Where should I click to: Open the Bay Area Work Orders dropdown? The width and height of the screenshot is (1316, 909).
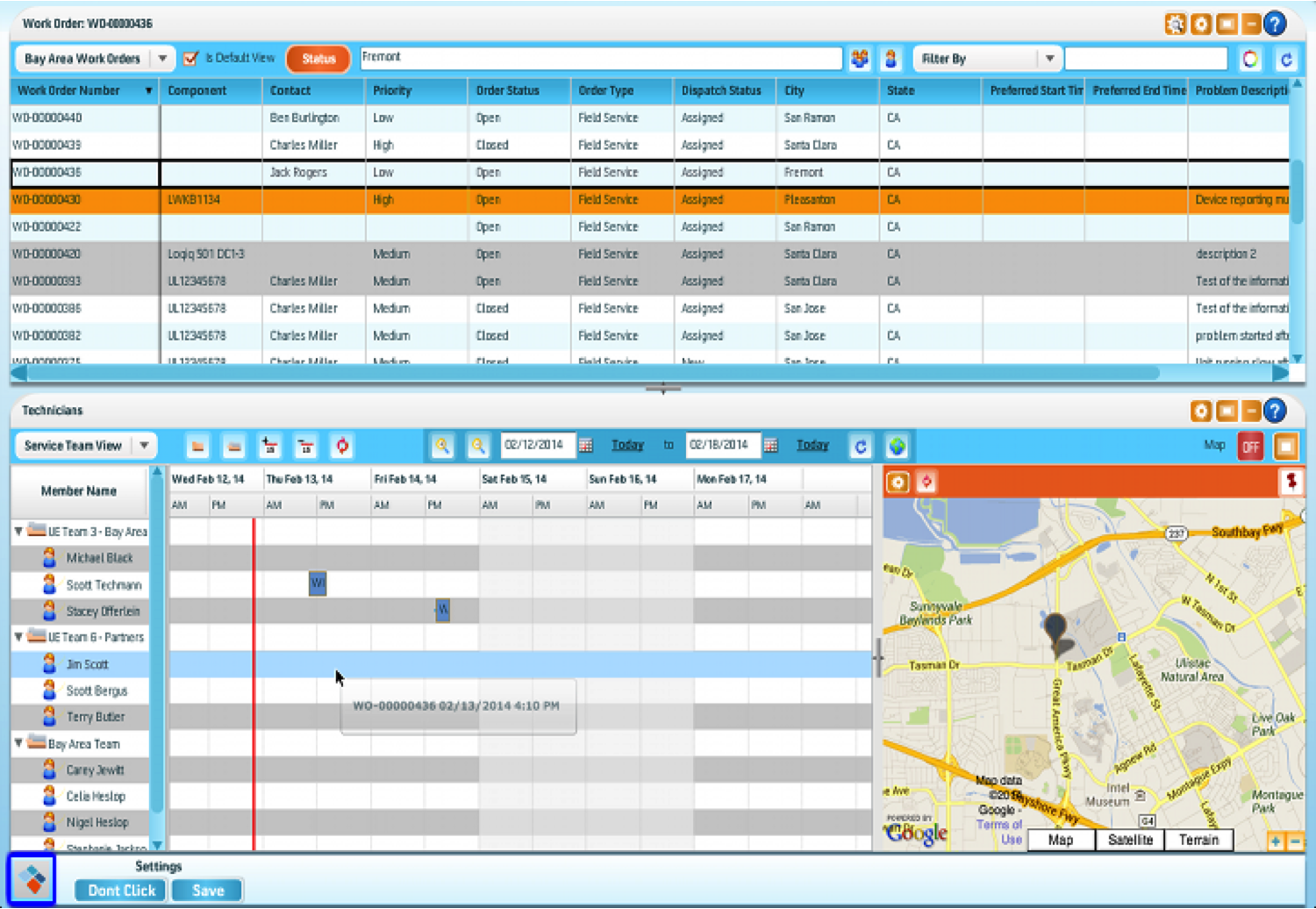click(162, 59)
